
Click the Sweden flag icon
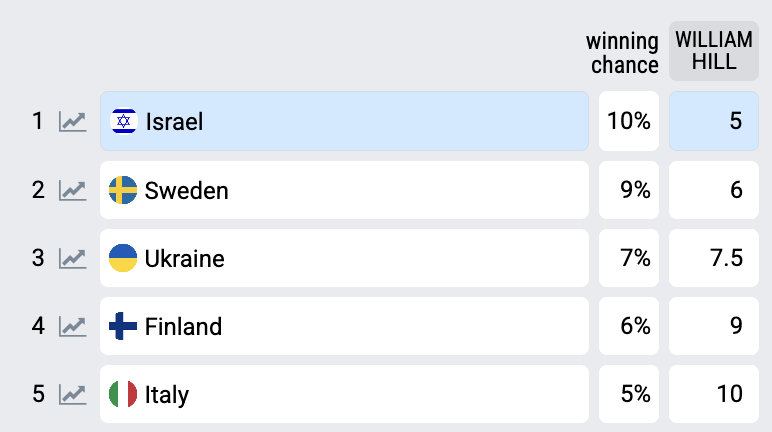point(123,190)
